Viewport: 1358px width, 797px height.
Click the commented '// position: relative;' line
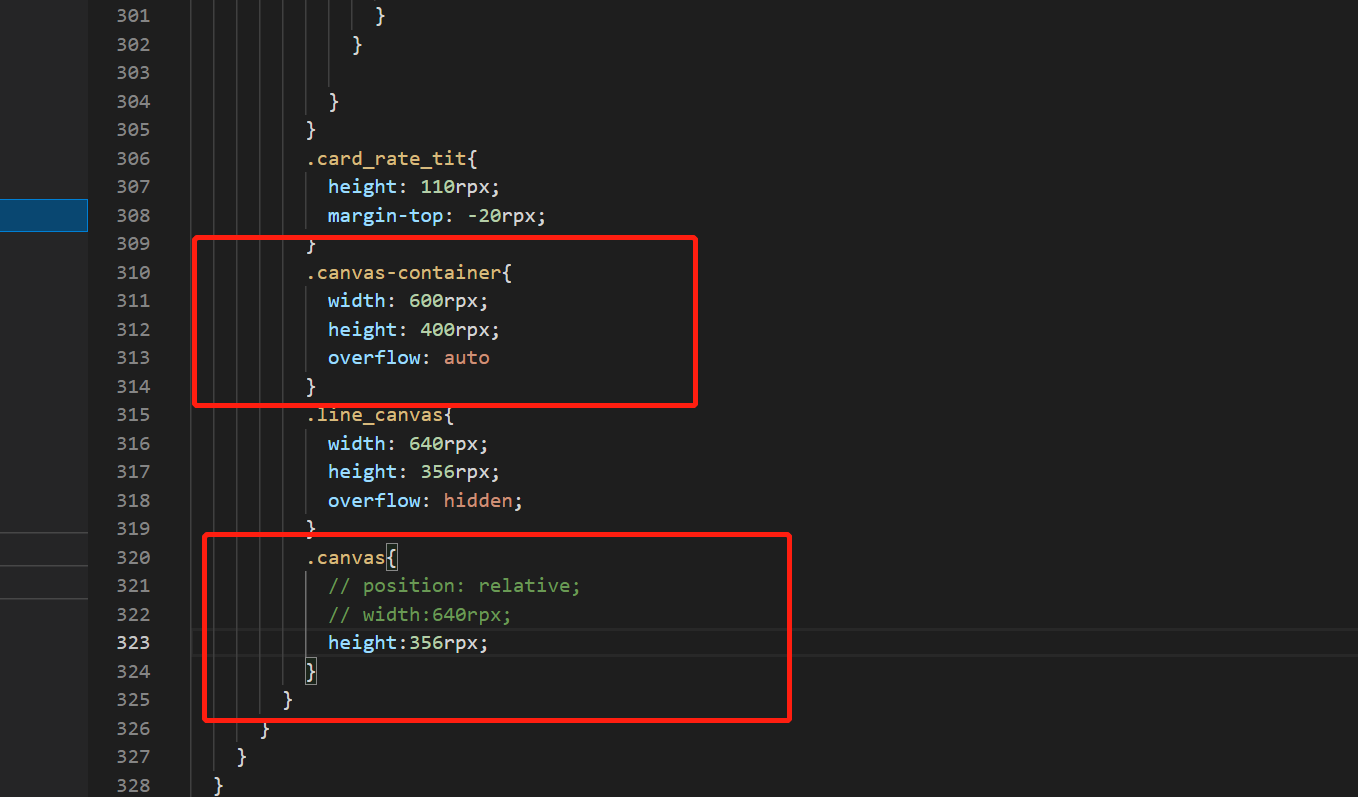454,585
